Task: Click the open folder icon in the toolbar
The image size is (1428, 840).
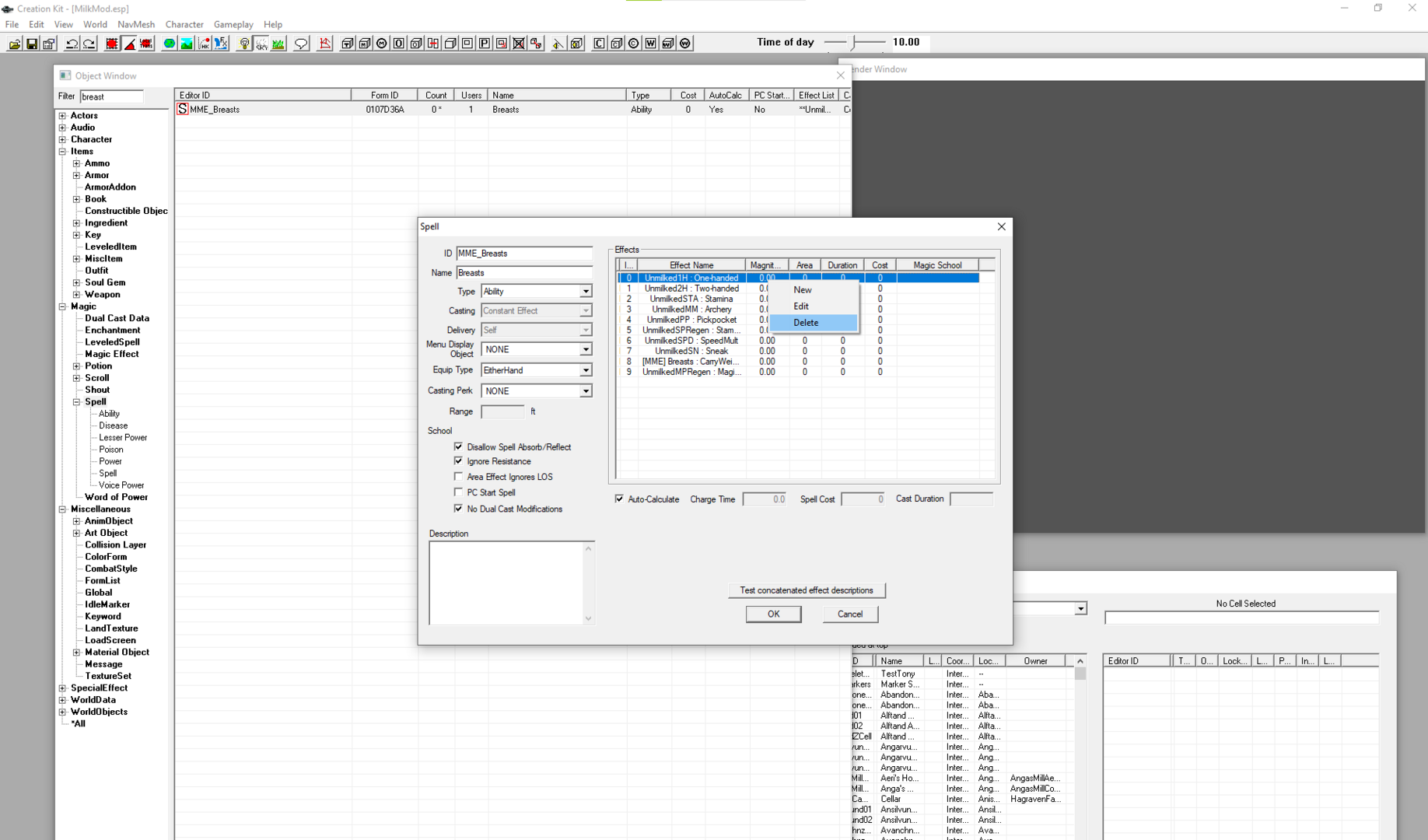Action: coord(14,44)
